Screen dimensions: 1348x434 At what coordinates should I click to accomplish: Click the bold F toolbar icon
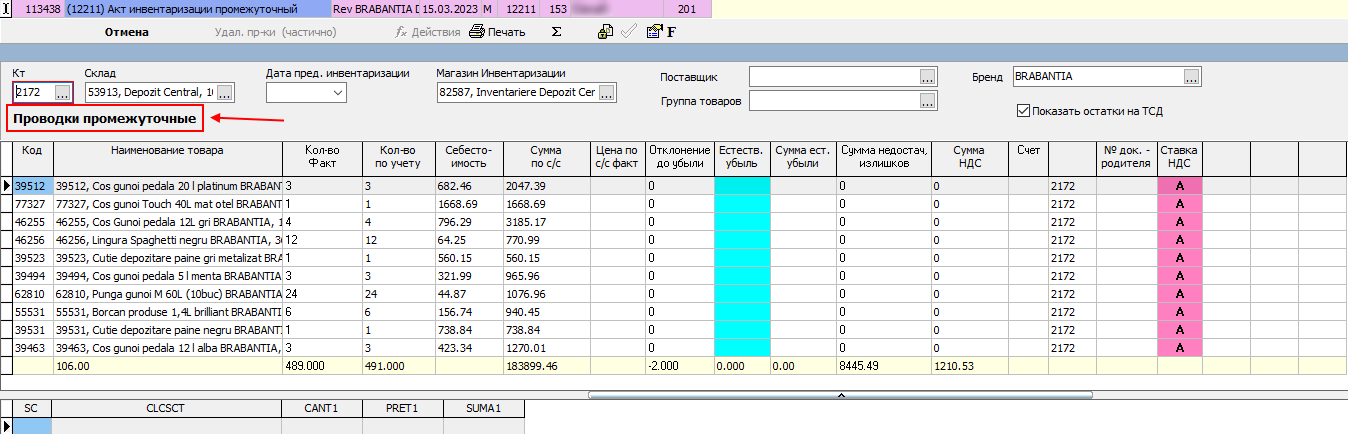tap(672, 33)
